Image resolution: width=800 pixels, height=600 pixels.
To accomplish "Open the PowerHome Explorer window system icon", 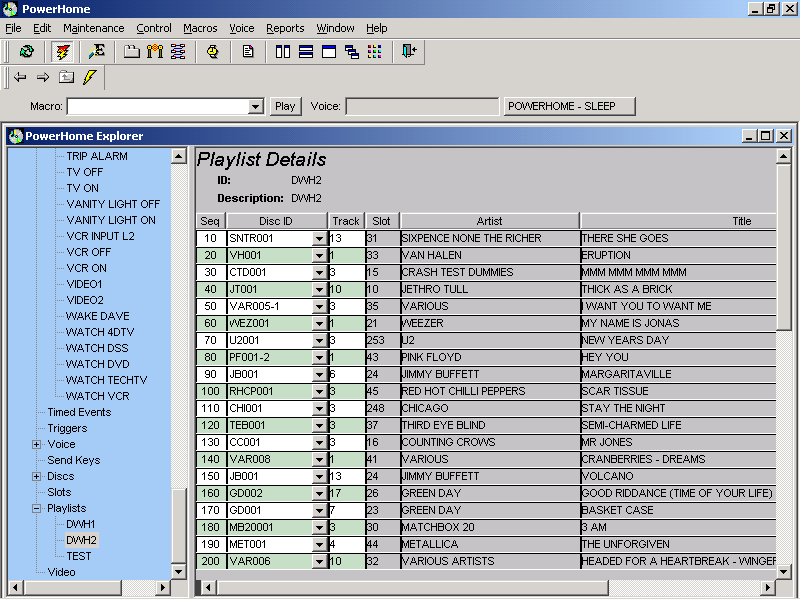I will pos(16,136).
